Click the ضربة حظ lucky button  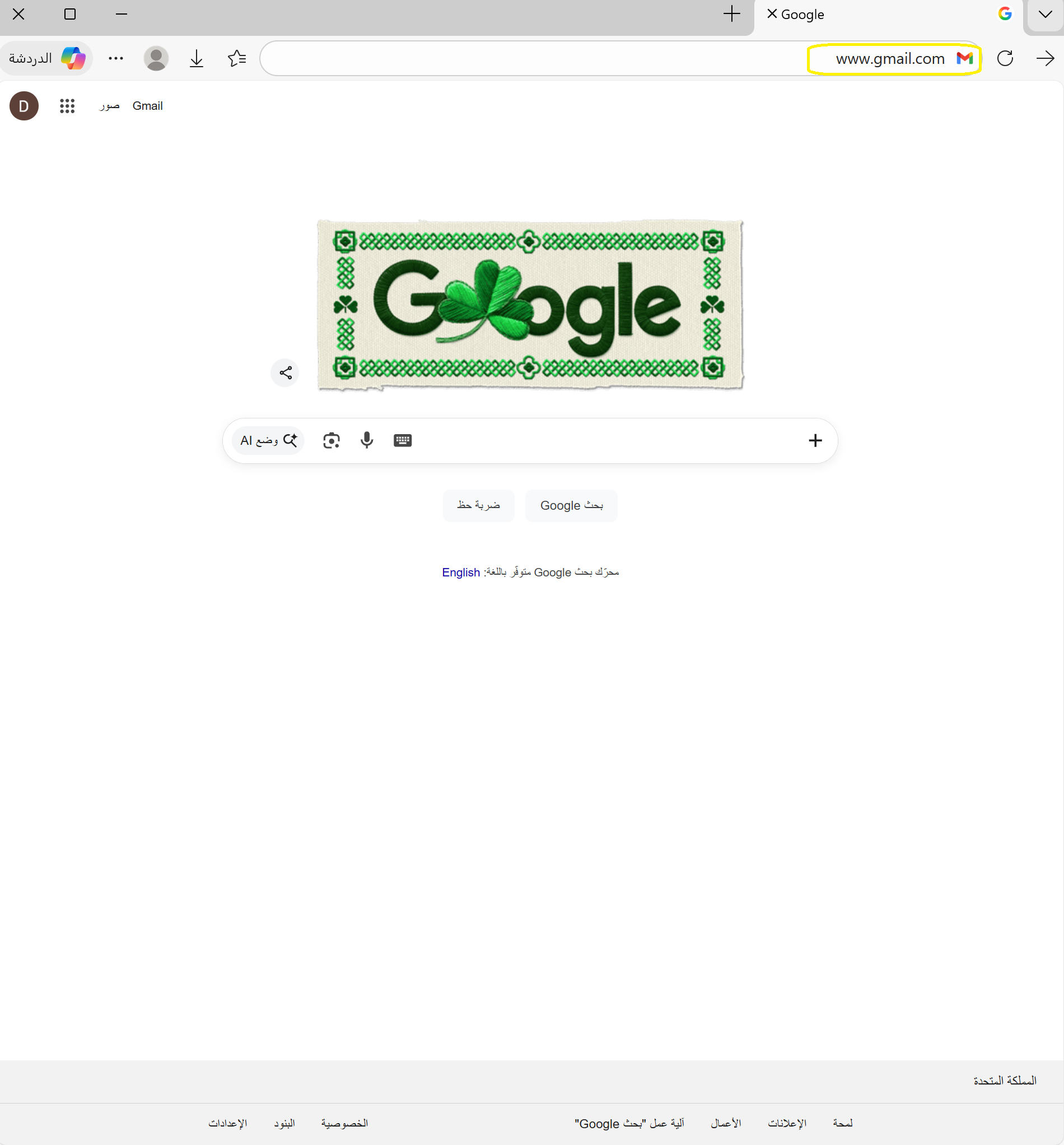478,506
